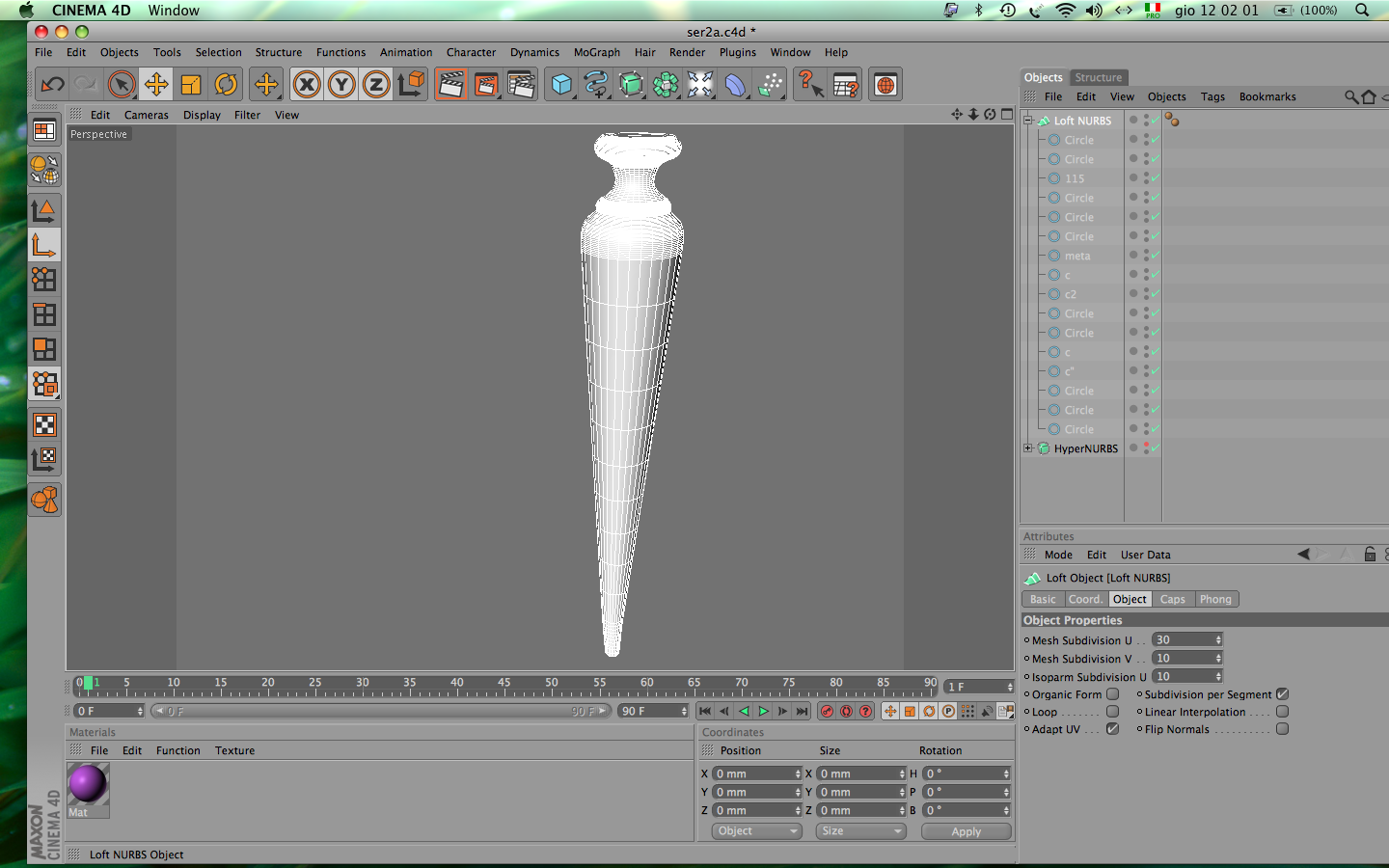Click the preview range slider bar
The image size is (1389, 868).
381,712
